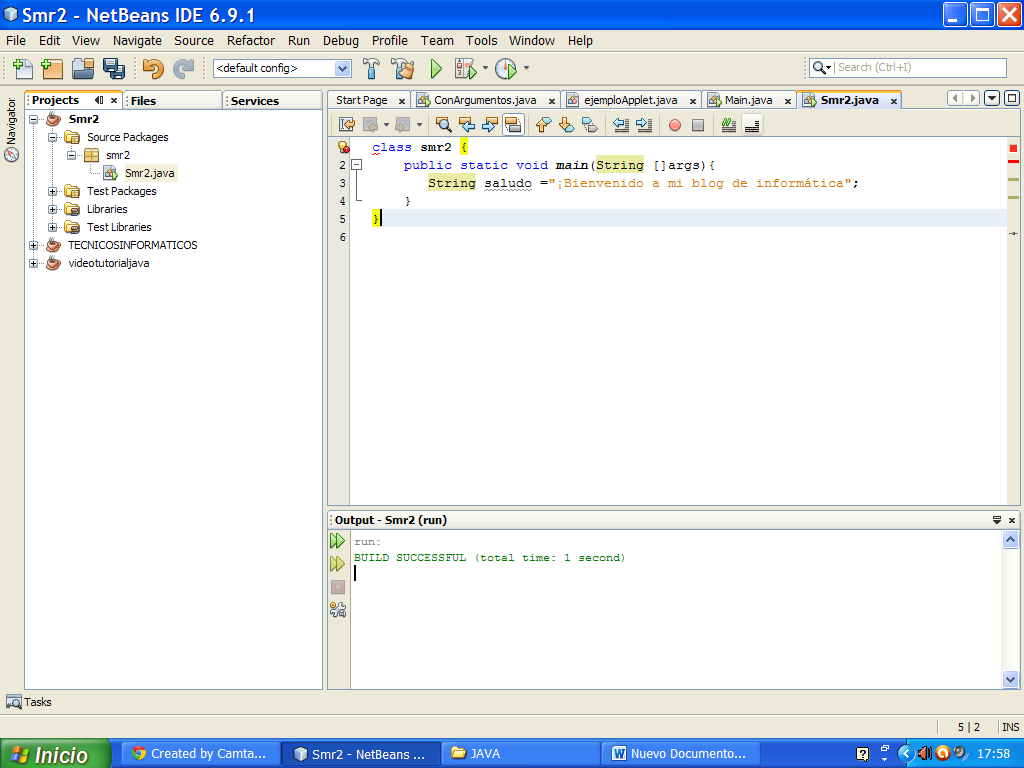
Task: Open the Inicio start button
Action: coord(56,754)
